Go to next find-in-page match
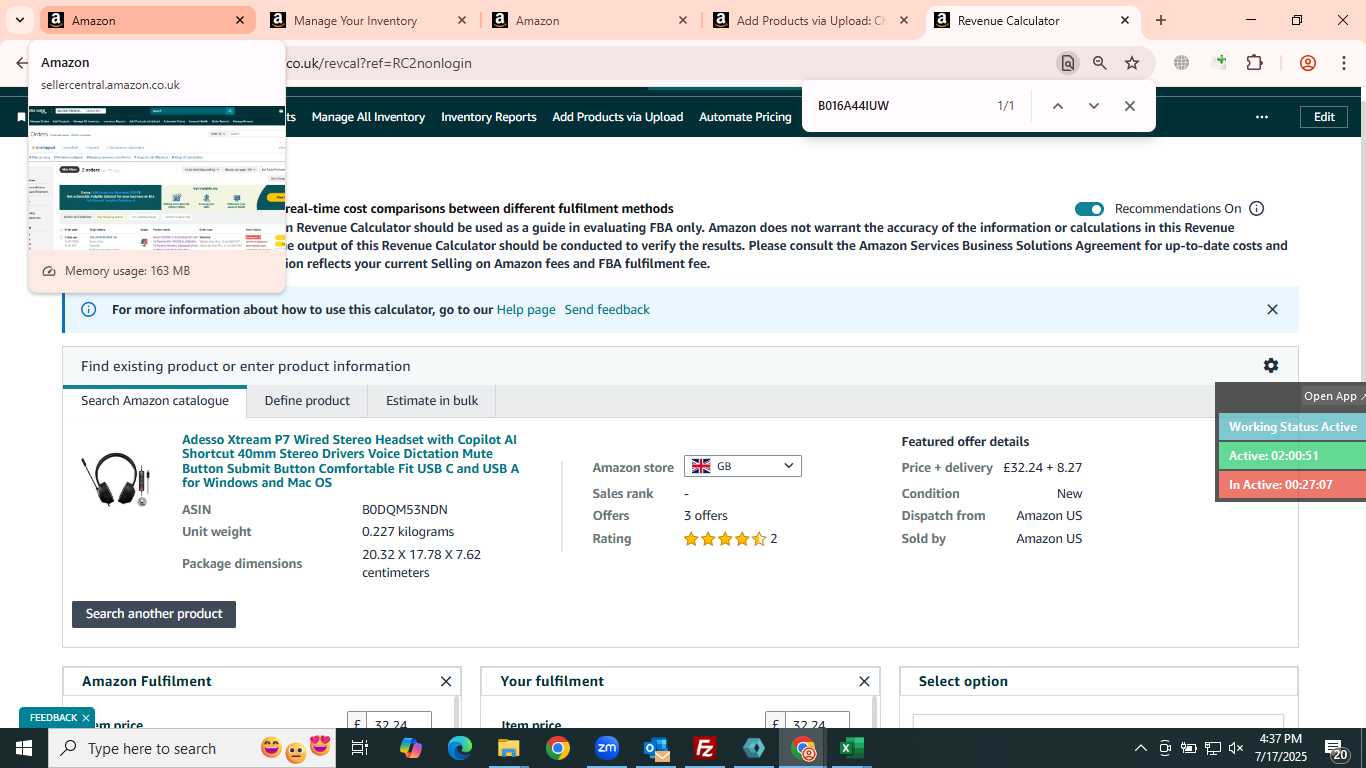This screenshot has width=1366, height=768. 1093,106
